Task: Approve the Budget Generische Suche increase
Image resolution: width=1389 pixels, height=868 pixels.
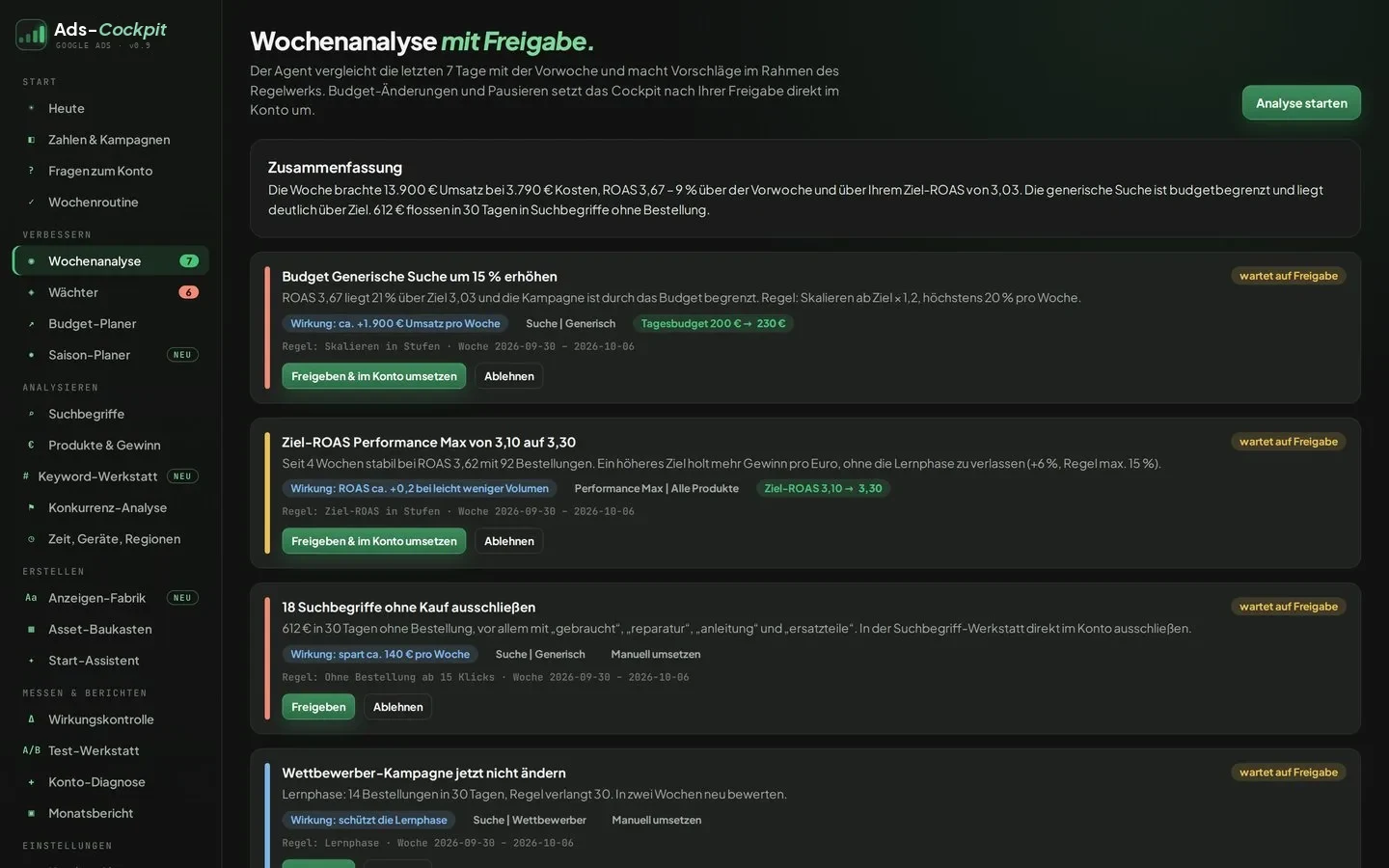Action: [374, 376]
